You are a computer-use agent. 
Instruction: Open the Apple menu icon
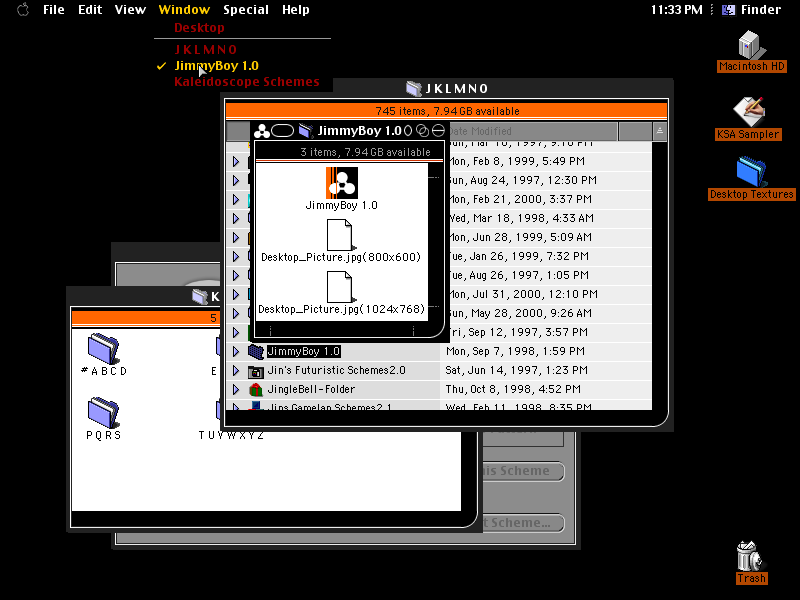tap(23, 10)
